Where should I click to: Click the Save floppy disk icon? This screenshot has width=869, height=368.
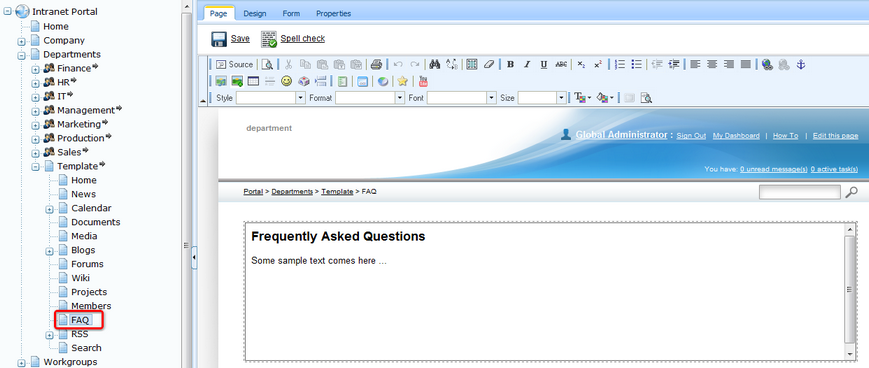pos(219,39)
